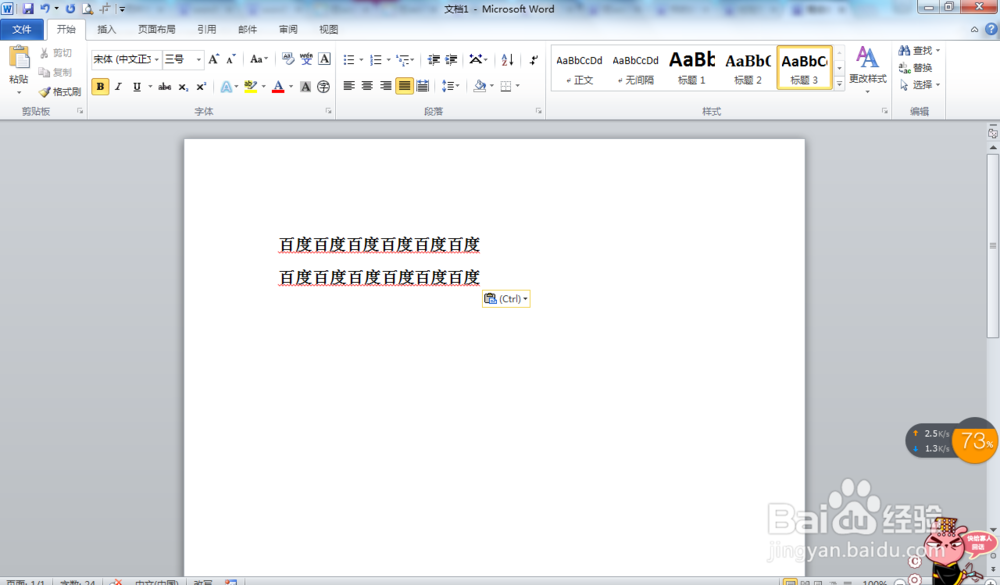Image resolution: width=1000 pixels, height=585 pixels.
Task: Toggle justified alignment button
Action: tap(404, 86)
